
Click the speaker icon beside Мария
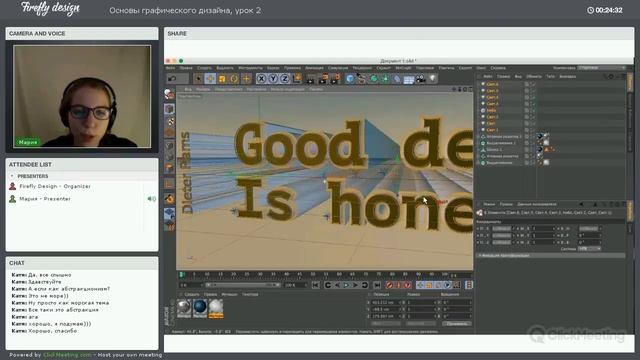click(x=151, y=199)
